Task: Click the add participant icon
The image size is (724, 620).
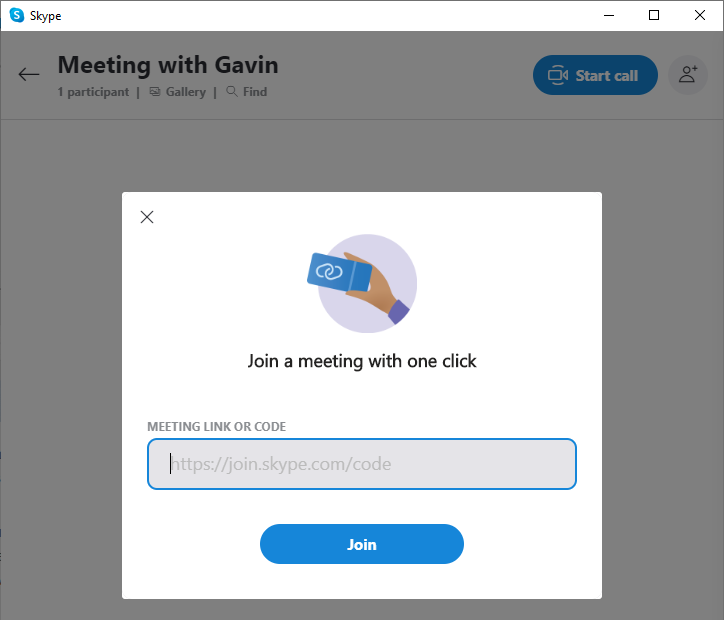Action: [x=687, y=75]
